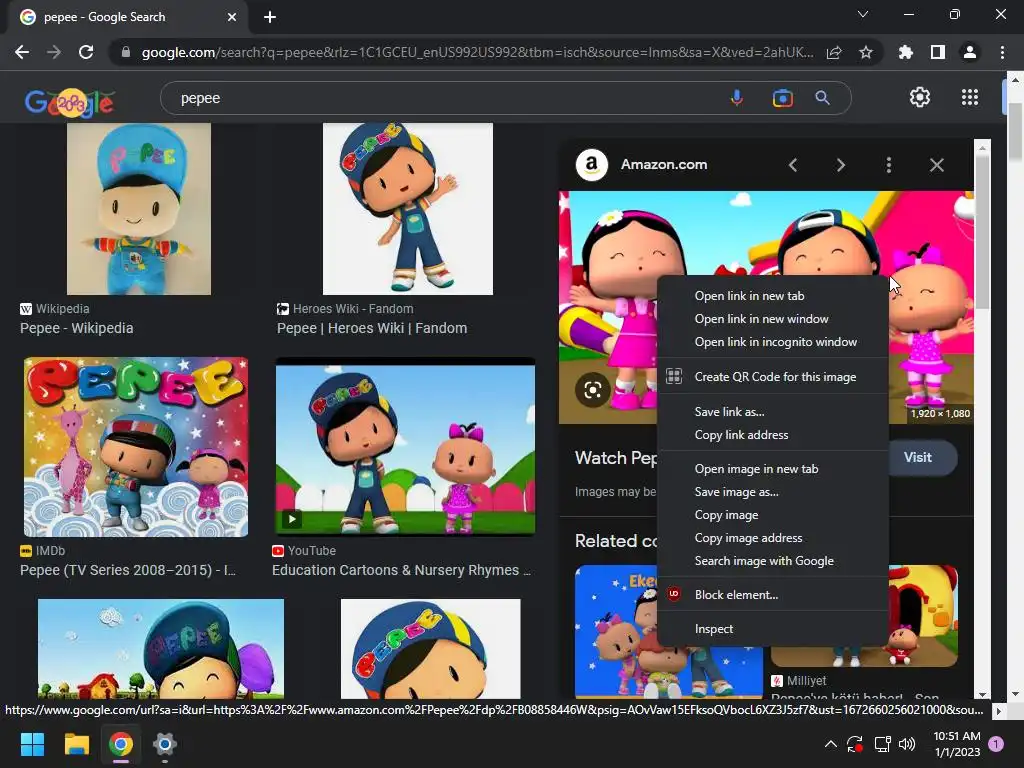The width and height of the screenshot is (1024, 768).
Task: Show previous image in preview panel
Action: (793, 165)
